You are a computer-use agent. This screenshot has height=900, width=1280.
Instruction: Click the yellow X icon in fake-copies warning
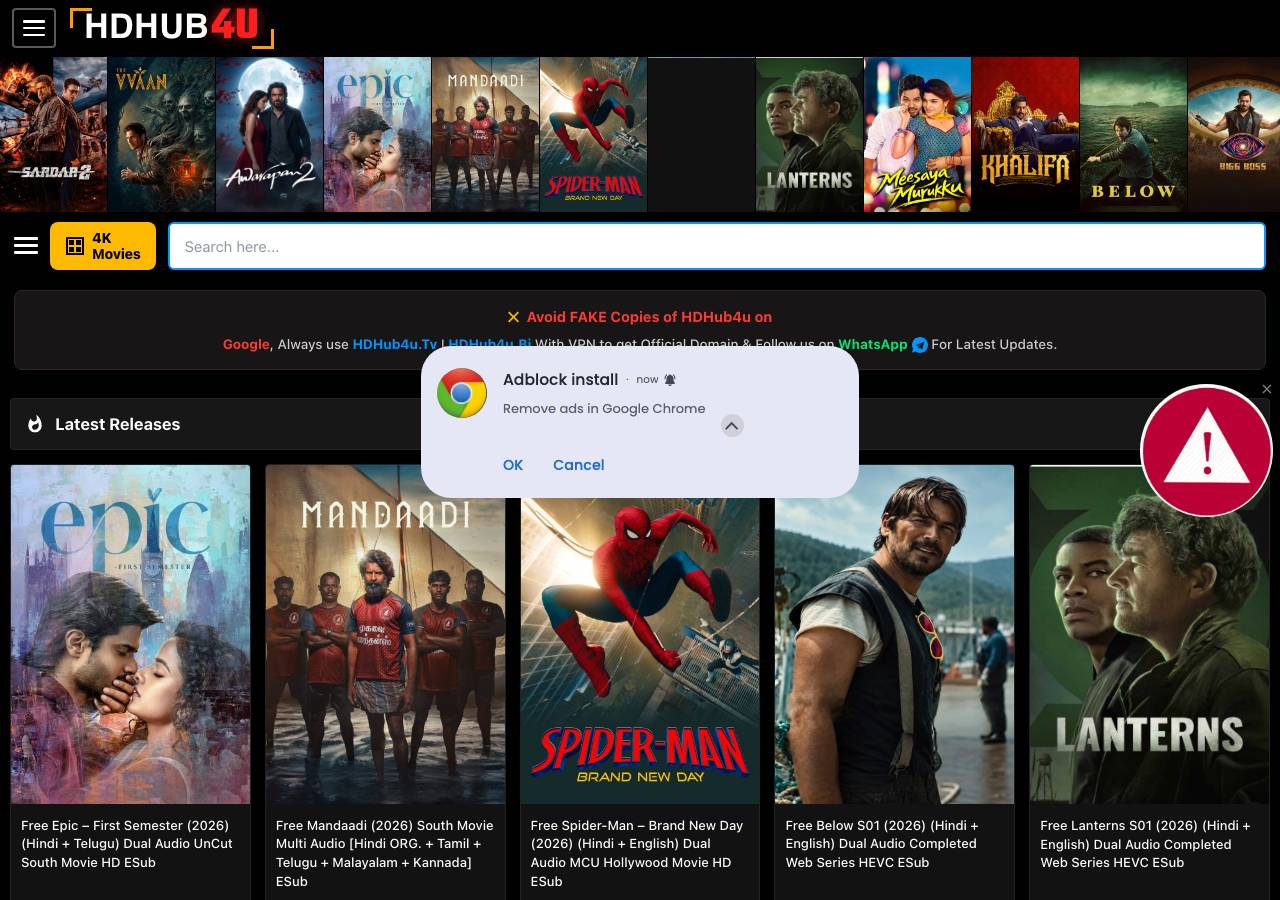click(x=513, y=317)
